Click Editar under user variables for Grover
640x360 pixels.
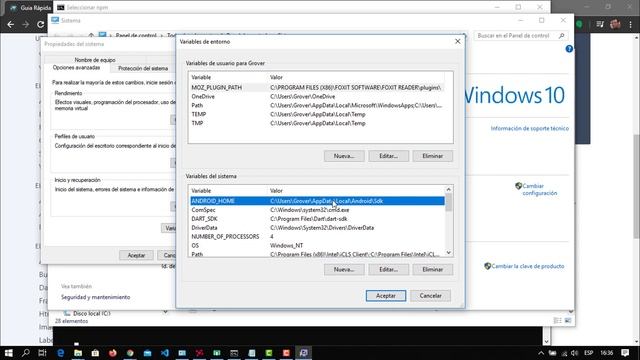(x=388, y=156)
